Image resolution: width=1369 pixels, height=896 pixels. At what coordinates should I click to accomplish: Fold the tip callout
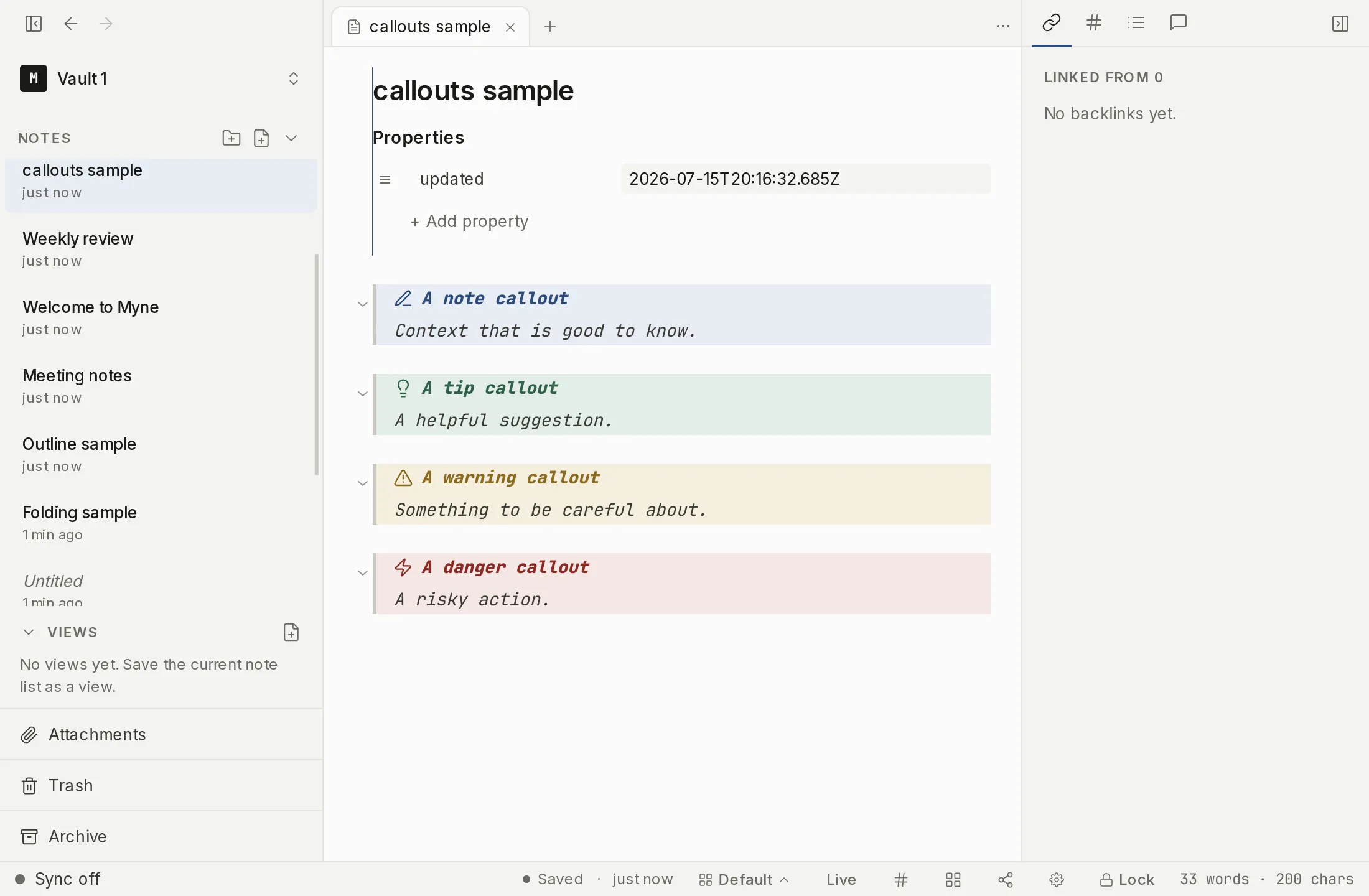point(363,394)
